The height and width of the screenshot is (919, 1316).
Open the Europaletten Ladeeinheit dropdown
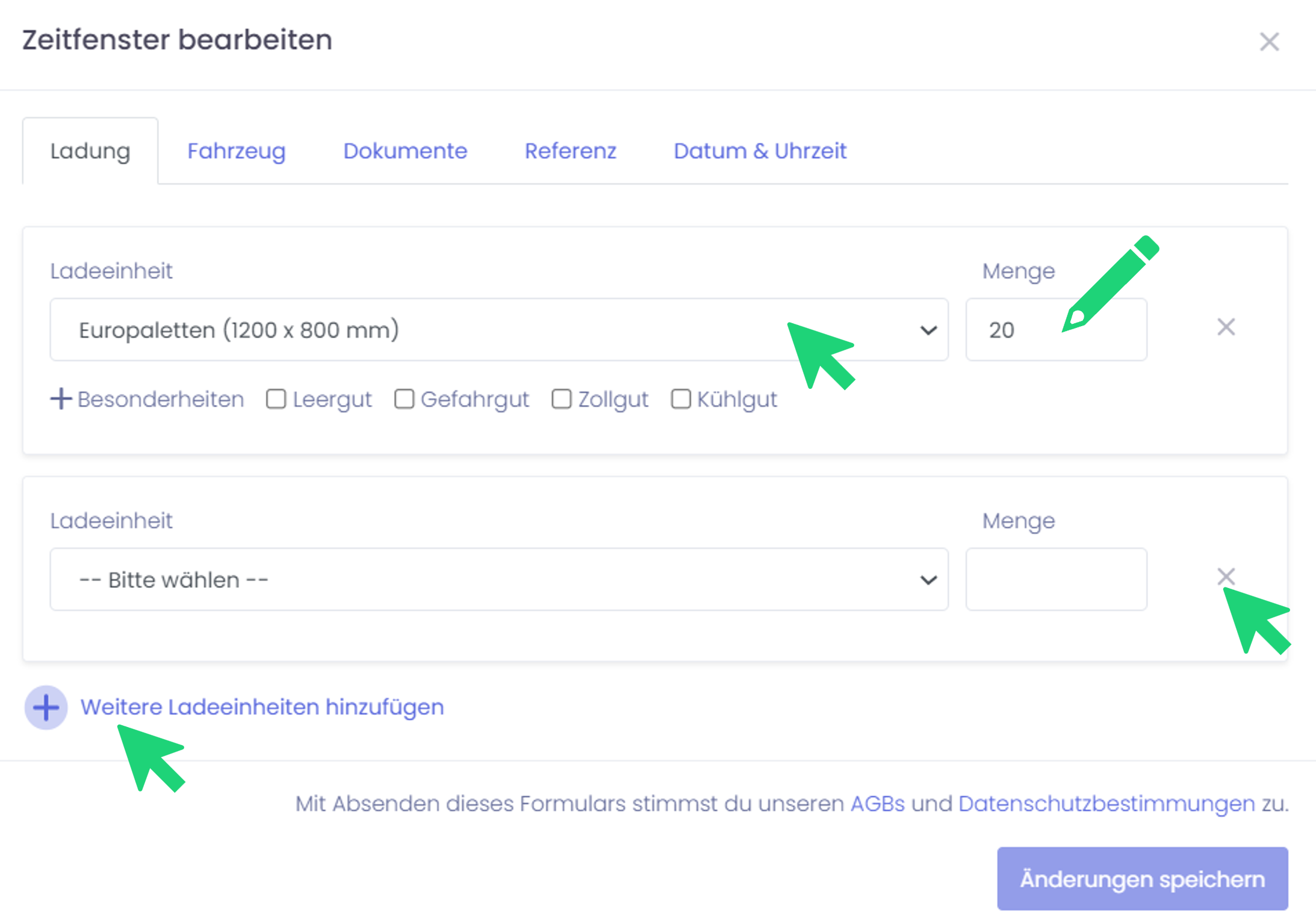[x=421, y=330]
